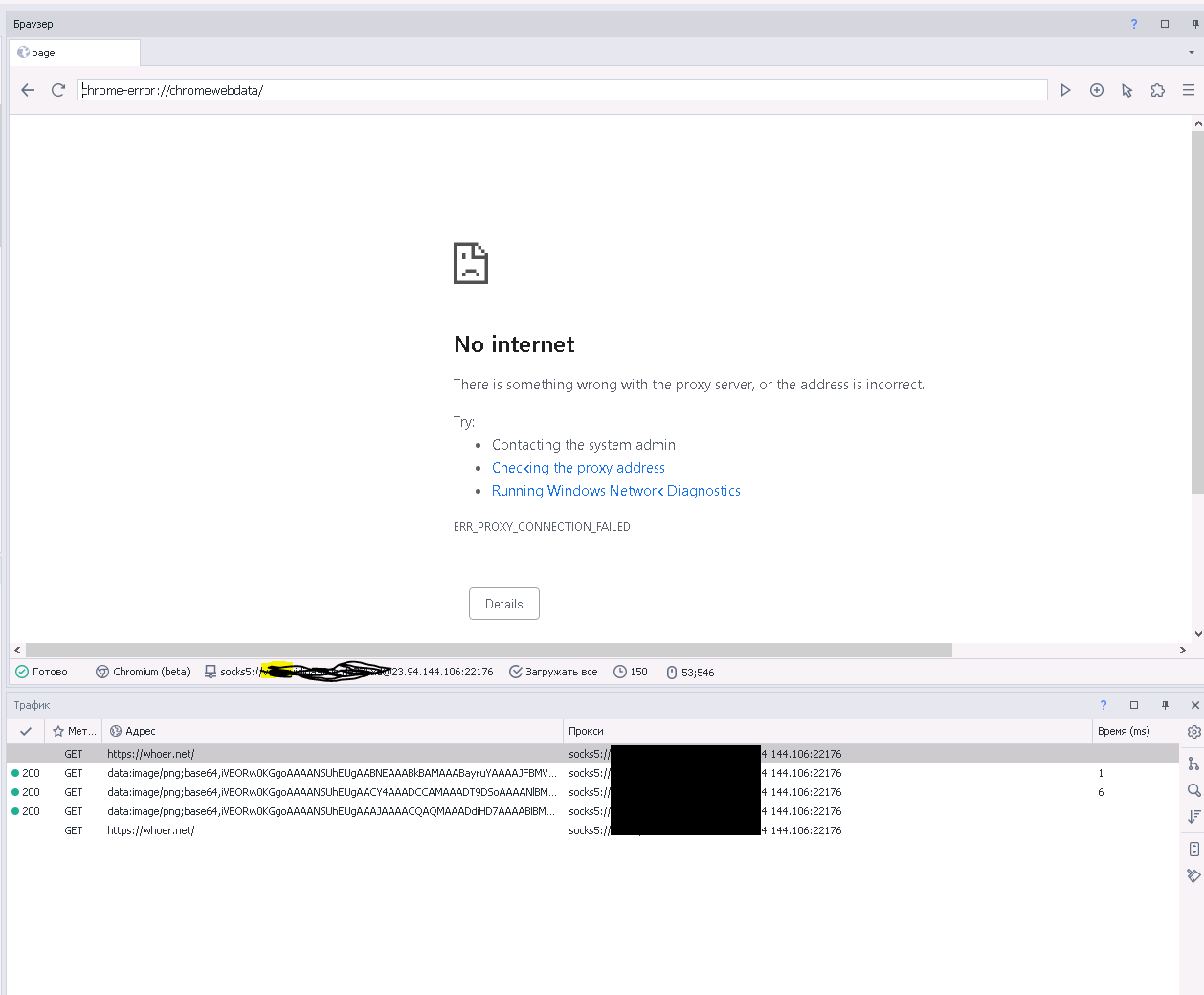The height and width of the screenshot is (995, 1204).
Task: Select the last https://whoer.net/ traffic row
Action: (592, 830)
